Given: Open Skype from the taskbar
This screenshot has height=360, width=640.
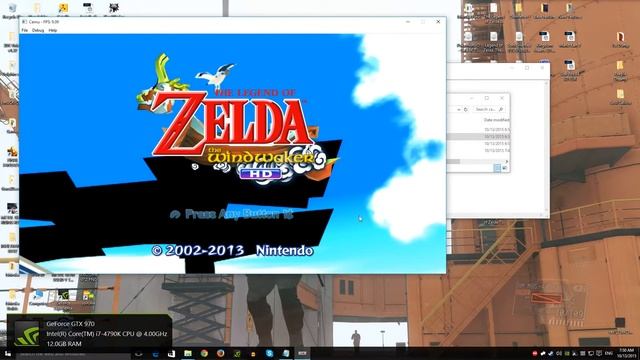Looking at the screenshot, I should coord(269,354).
